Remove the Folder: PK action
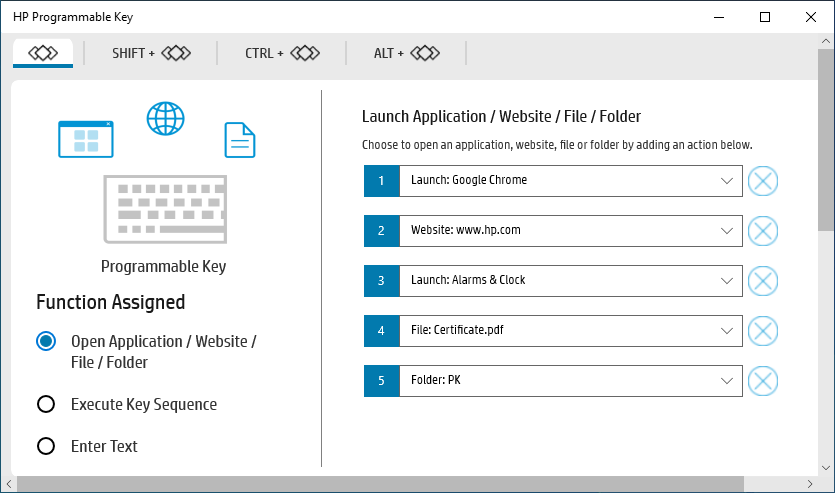Screen dimensions: 835x493 (763, 381)
